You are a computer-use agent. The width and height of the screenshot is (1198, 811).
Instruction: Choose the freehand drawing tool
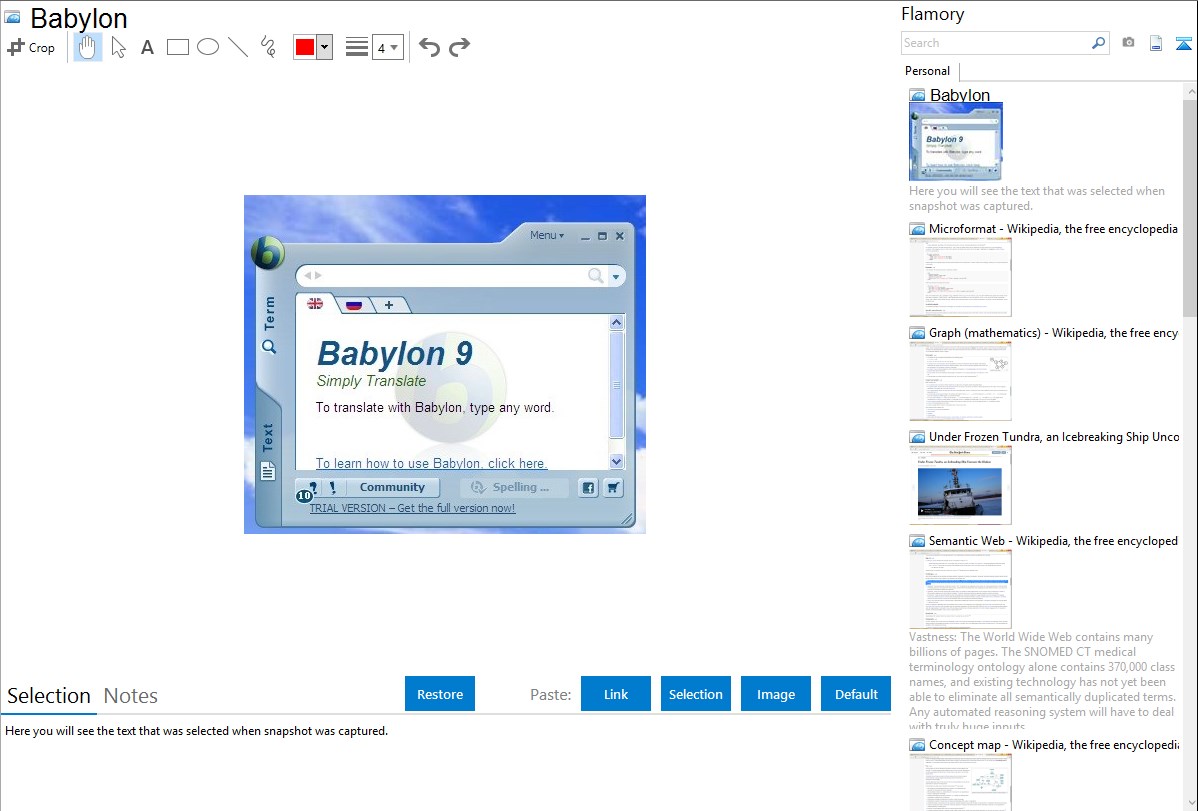coord(268,47)
